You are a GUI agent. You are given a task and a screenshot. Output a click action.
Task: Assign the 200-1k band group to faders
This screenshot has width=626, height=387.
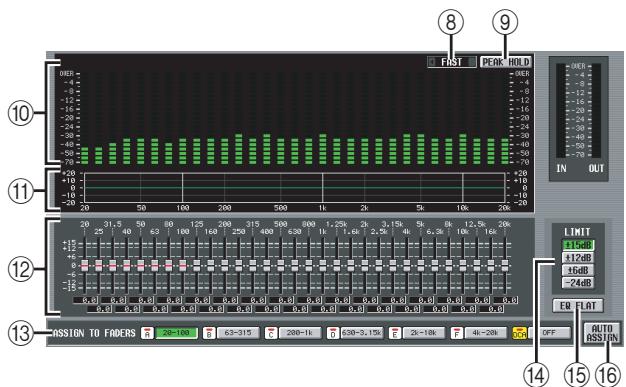pos(300,333)
